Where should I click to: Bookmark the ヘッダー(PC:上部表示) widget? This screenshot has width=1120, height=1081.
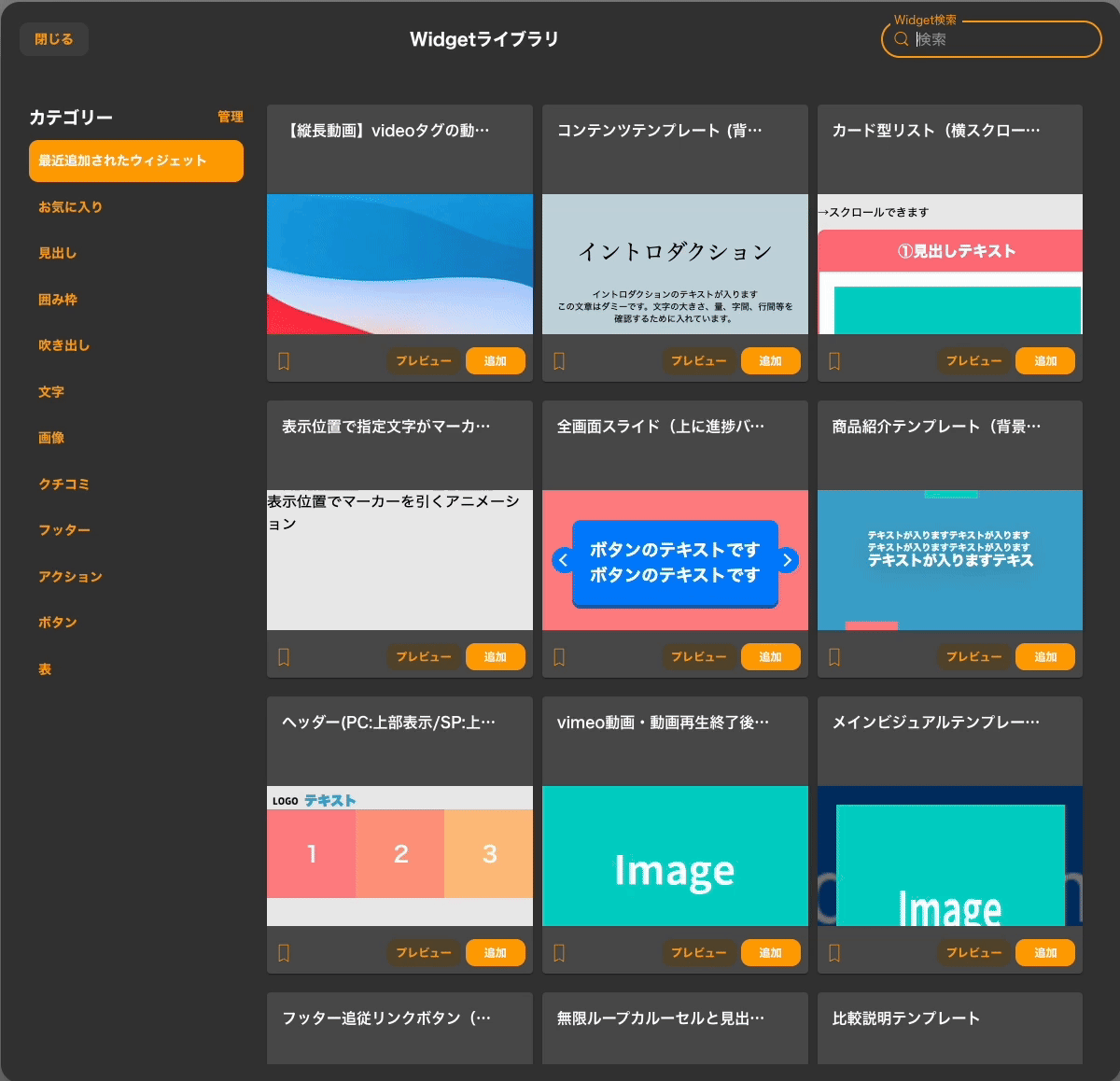pos(284,953)
